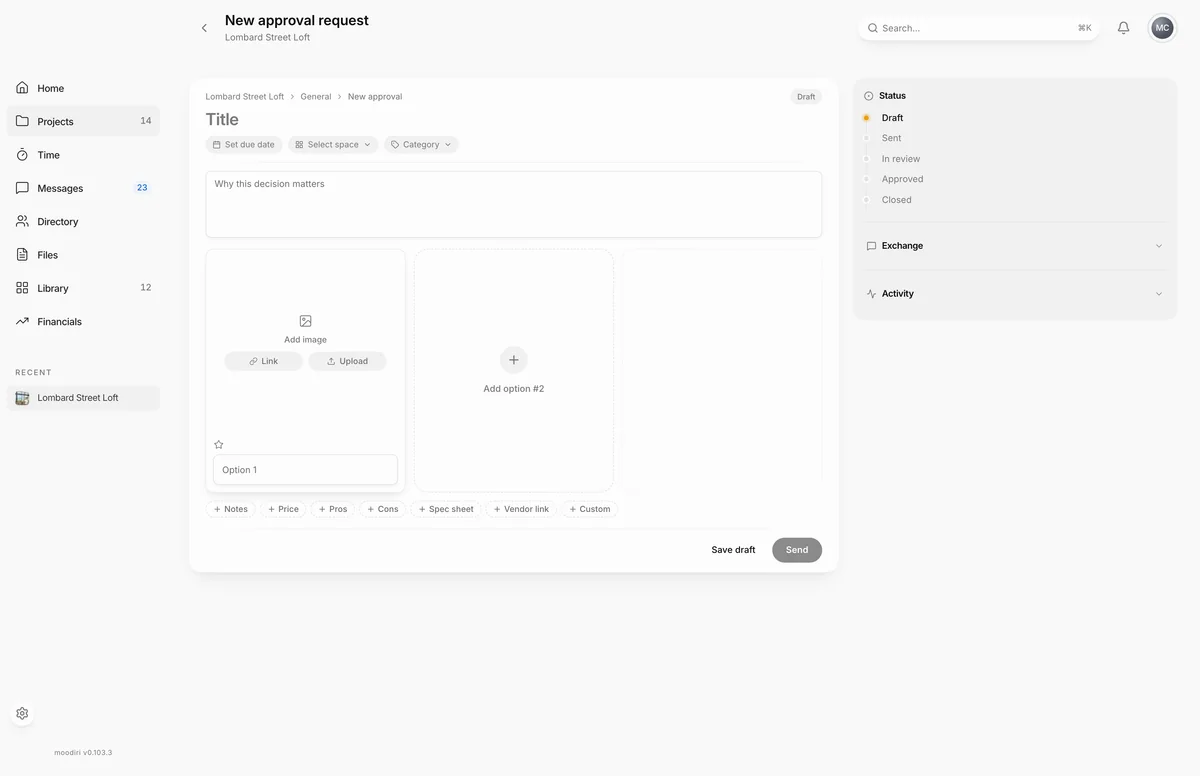Image resolution: width=1200 pixels, height=776 pixels.
Task: Click the Upload image button
Action: (347, 361)
